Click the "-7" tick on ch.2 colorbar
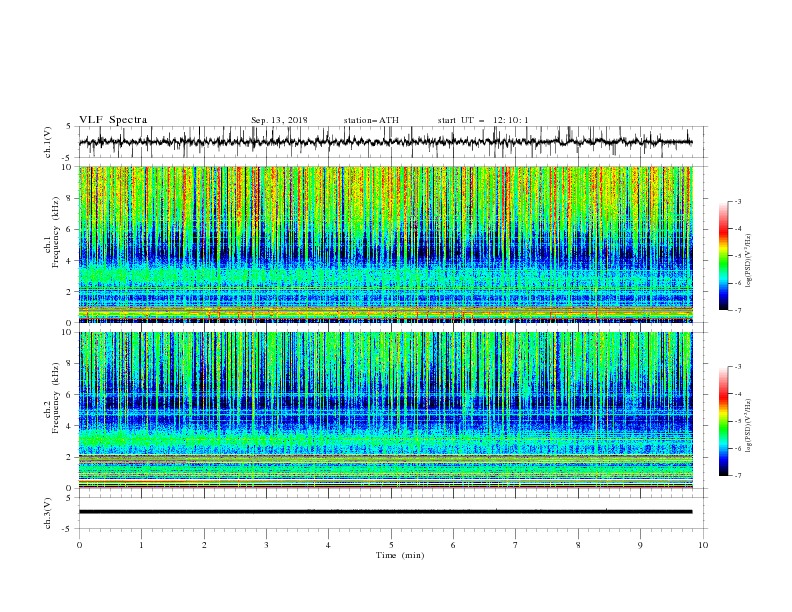792x612 pixels. (737, 476)
